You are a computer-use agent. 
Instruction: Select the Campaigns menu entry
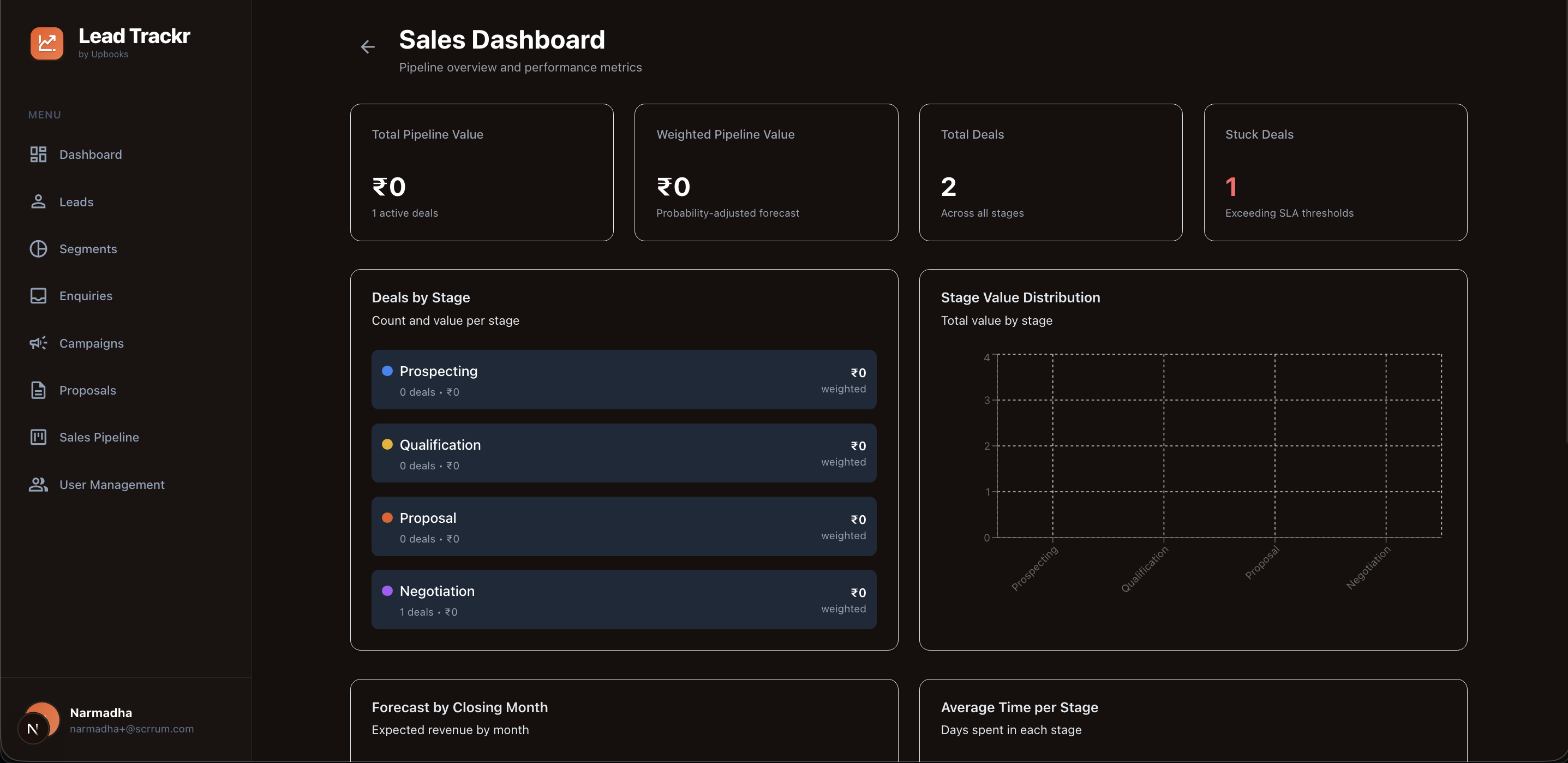click(x=92, y=342)
